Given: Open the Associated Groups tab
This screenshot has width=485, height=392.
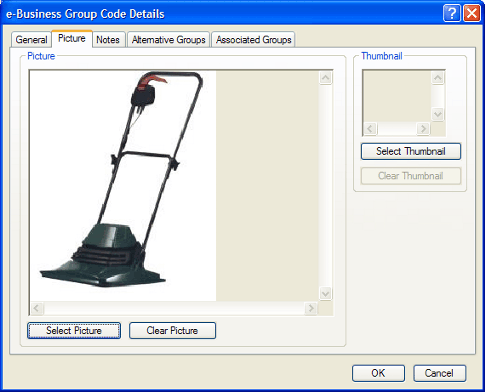Looking at the screenshot, I should [253, 40].
